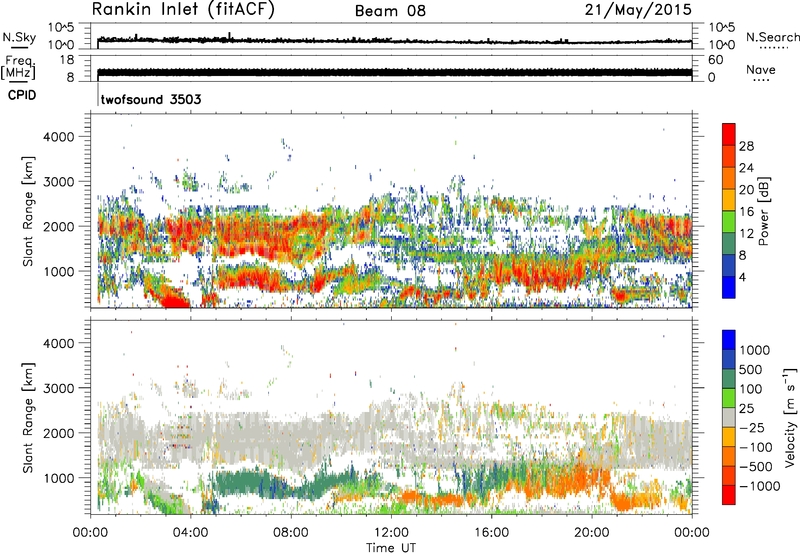This screenshot has width=800, height=554.
Task: Click the red top segment of Power colorbar
Action: click(x=729, y=134)
